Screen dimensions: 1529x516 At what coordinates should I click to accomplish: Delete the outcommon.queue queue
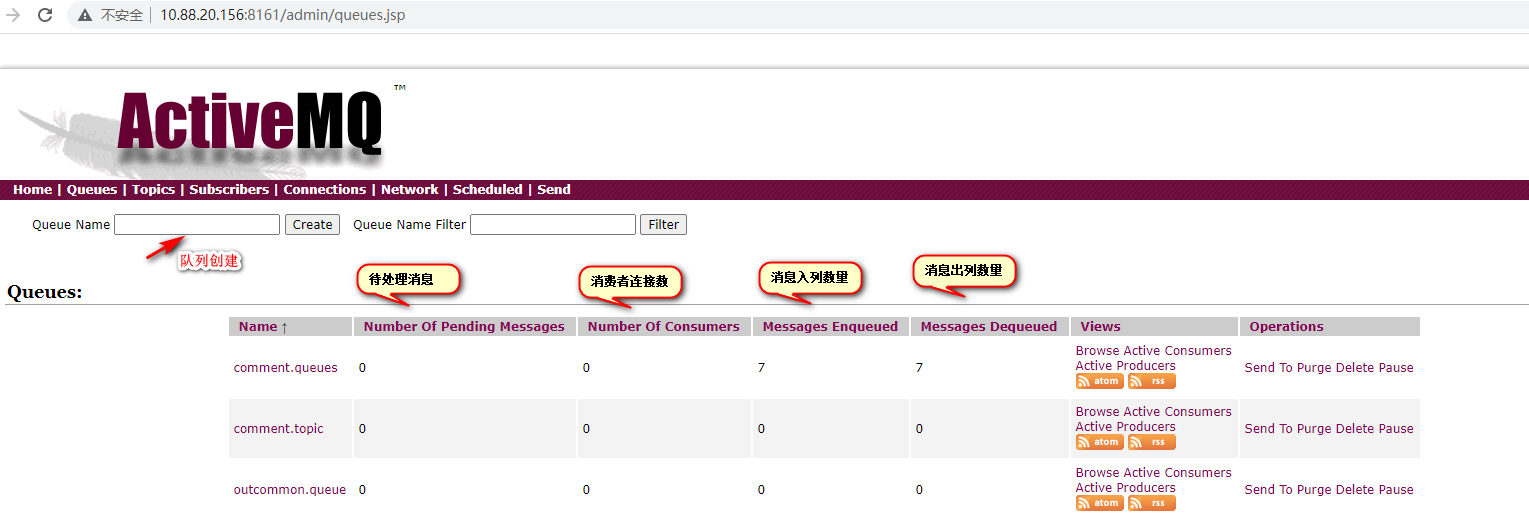pyautogui.click(x=1355, y=490)
